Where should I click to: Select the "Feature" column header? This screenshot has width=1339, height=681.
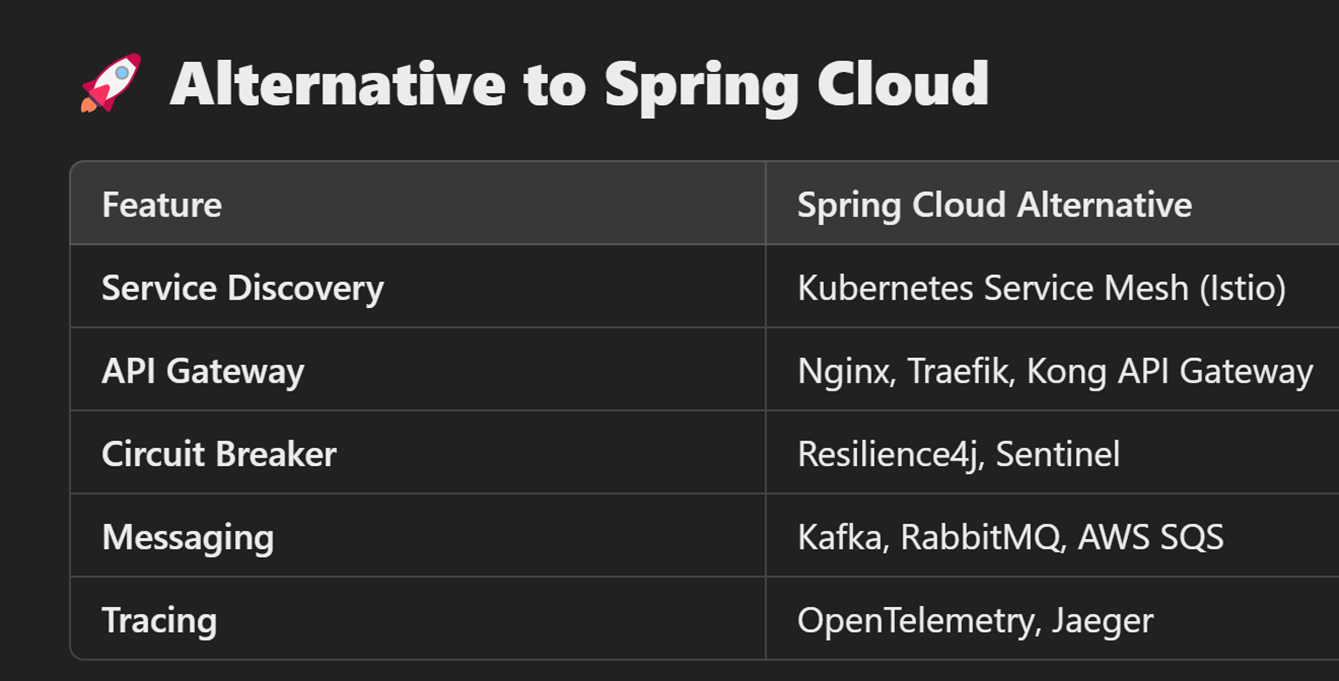coord(162,205)
